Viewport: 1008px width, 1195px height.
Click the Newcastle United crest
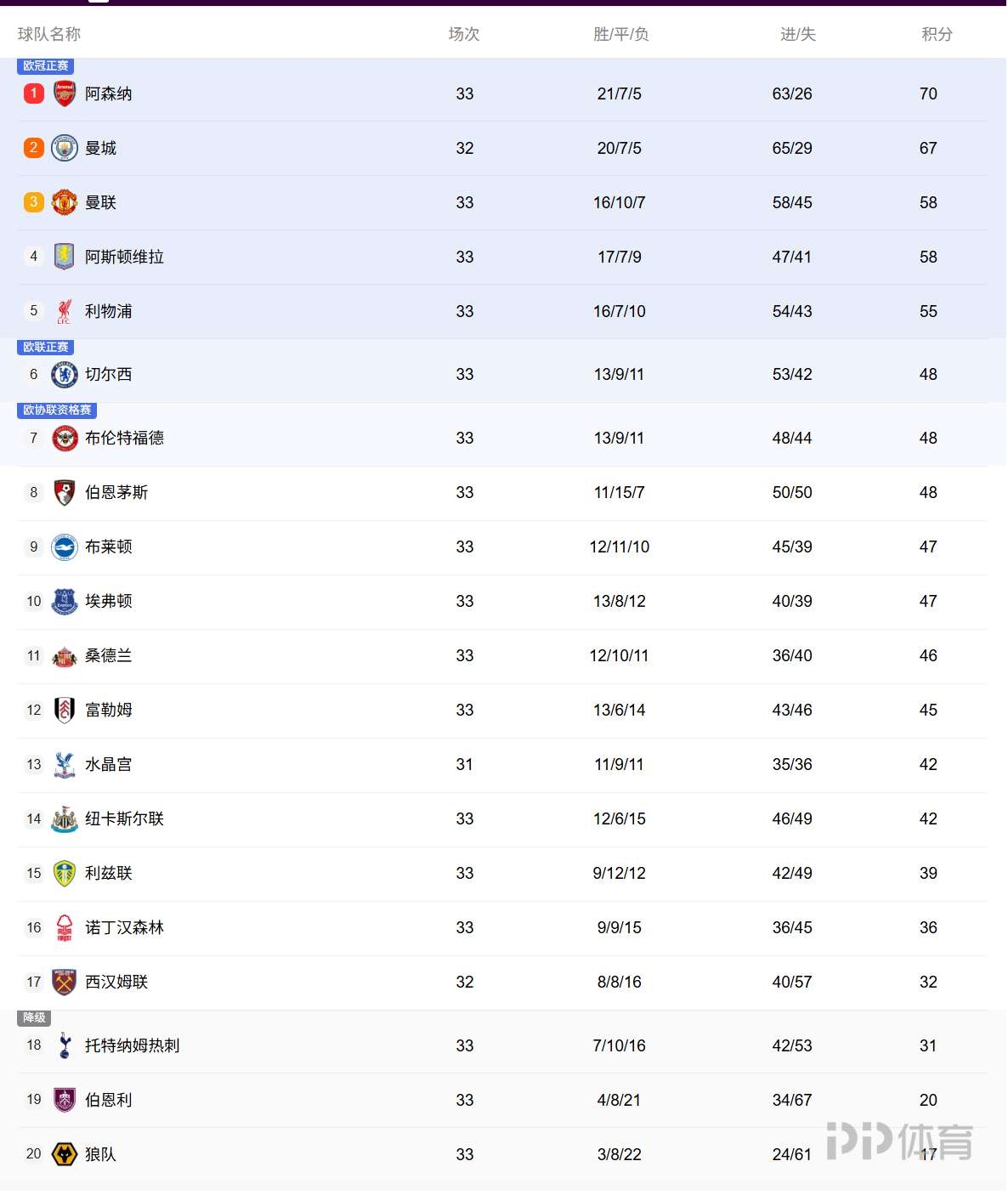[65, 818]
